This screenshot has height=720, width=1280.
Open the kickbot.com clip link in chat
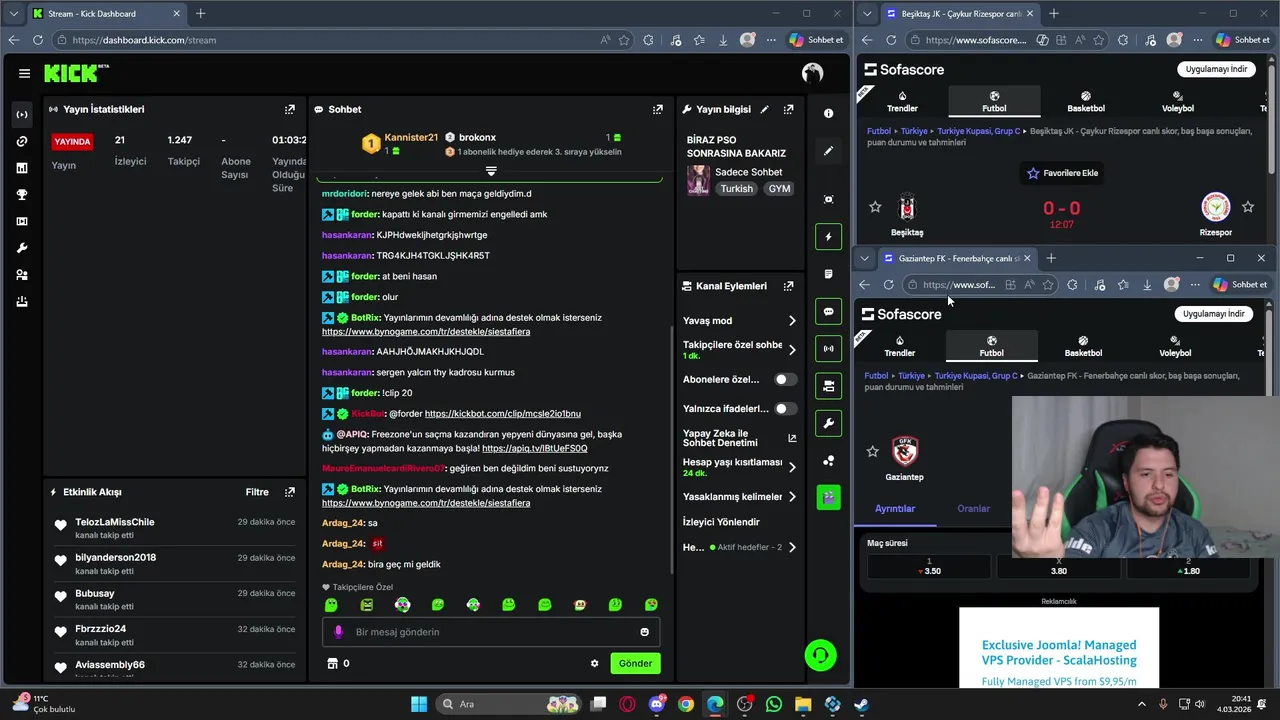tap(502, 413)
